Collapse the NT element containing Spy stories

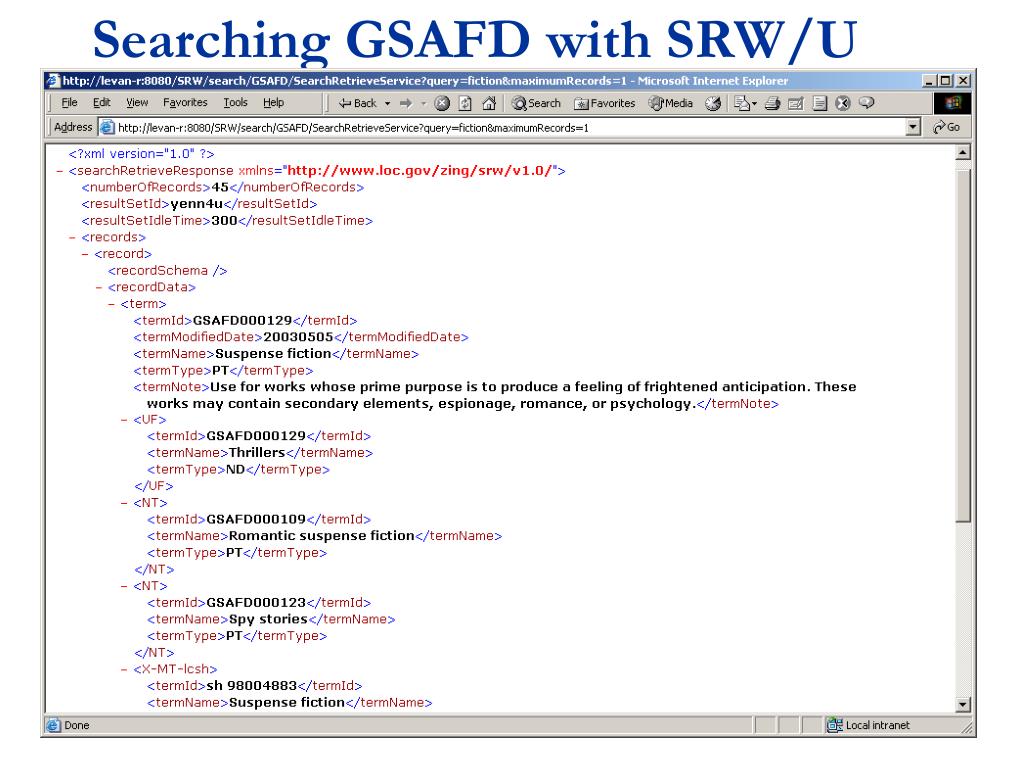click(x=124, y=586)
